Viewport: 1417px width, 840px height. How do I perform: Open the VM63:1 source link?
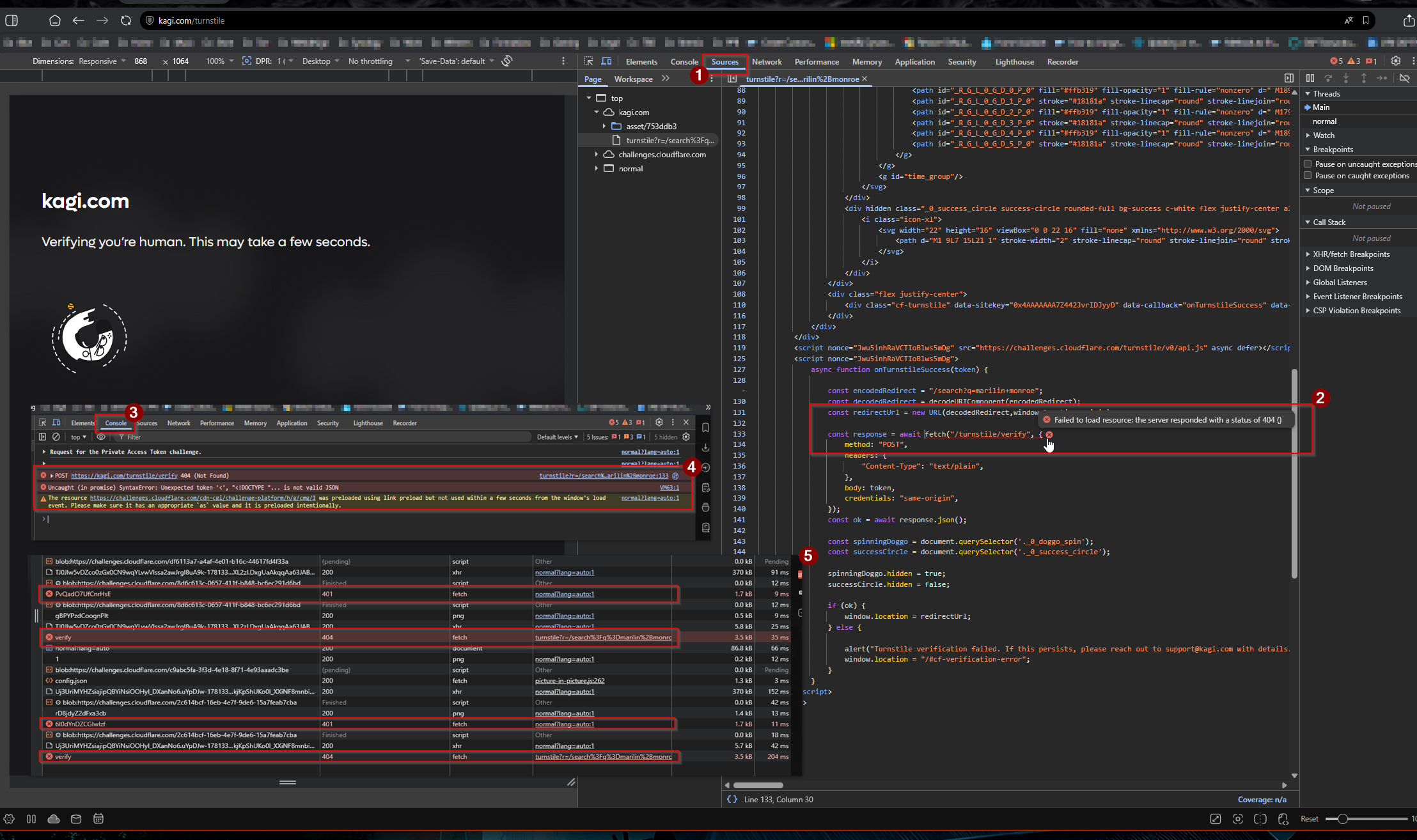tap(669, 488)
